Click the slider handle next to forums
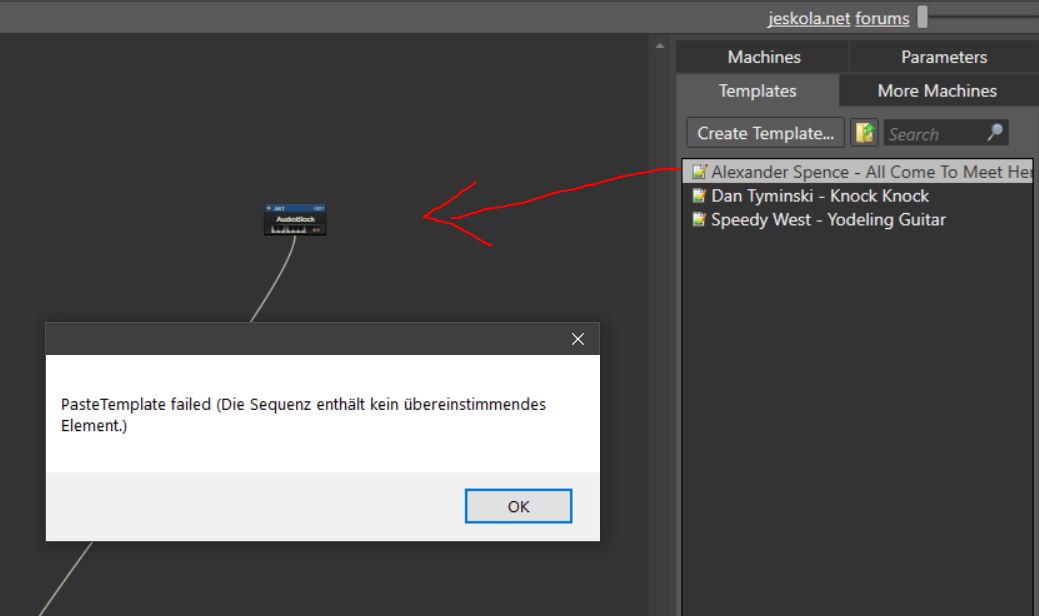The image size is (1039, 616). 923,17
